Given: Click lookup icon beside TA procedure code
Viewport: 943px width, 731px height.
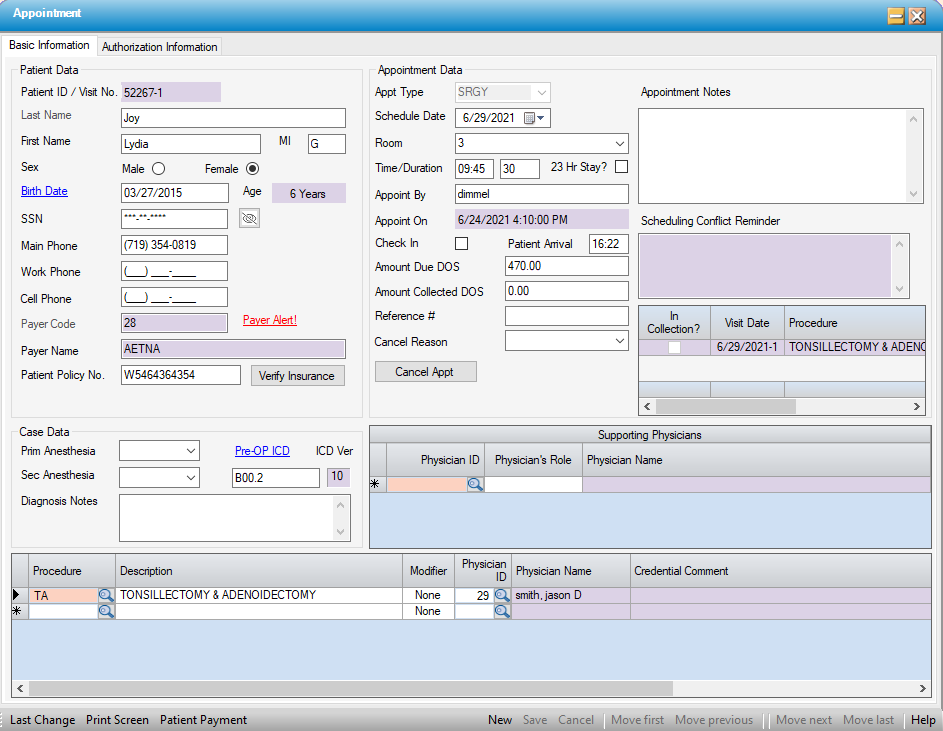Looking at the screenshot, I should [106, 595].
